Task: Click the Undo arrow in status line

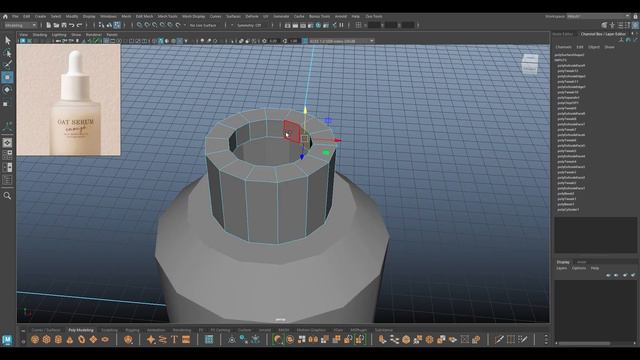Action: [71, 25]
